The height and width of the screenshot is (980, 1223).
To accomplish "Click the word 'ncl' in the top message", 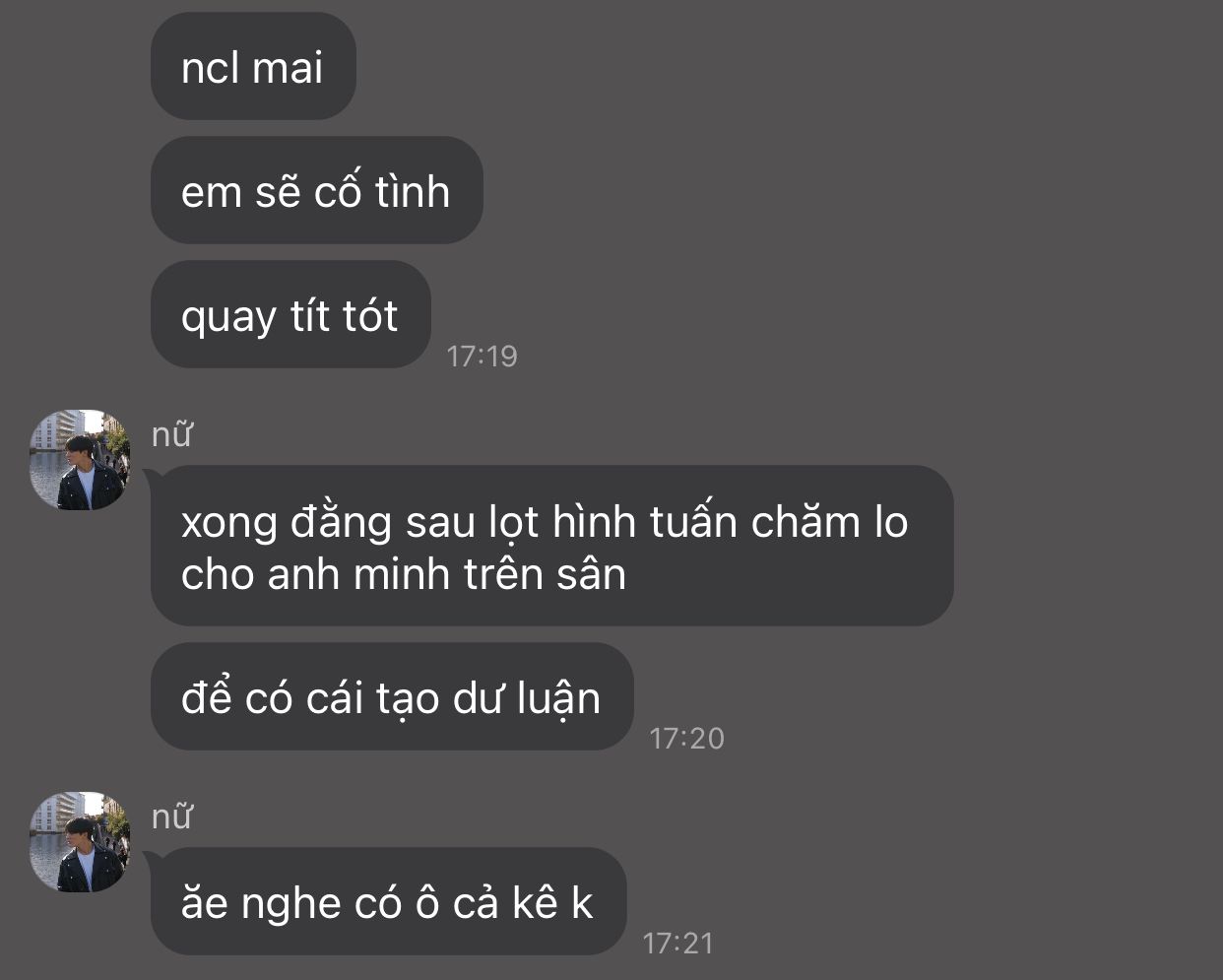I will click(x=210, y=68).
